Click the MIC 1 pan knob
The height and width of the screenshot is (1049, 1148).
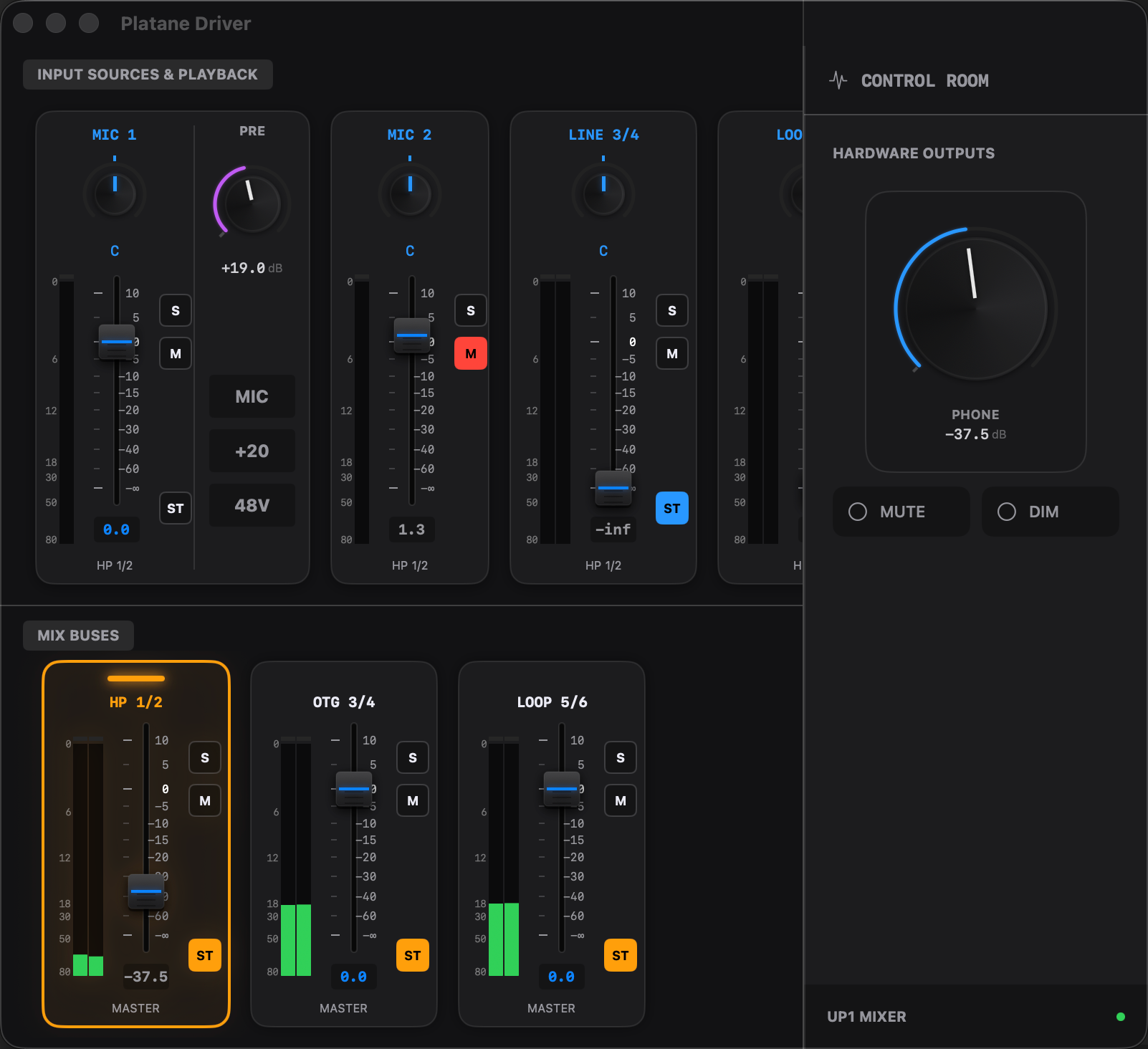[x=115, y=193]
